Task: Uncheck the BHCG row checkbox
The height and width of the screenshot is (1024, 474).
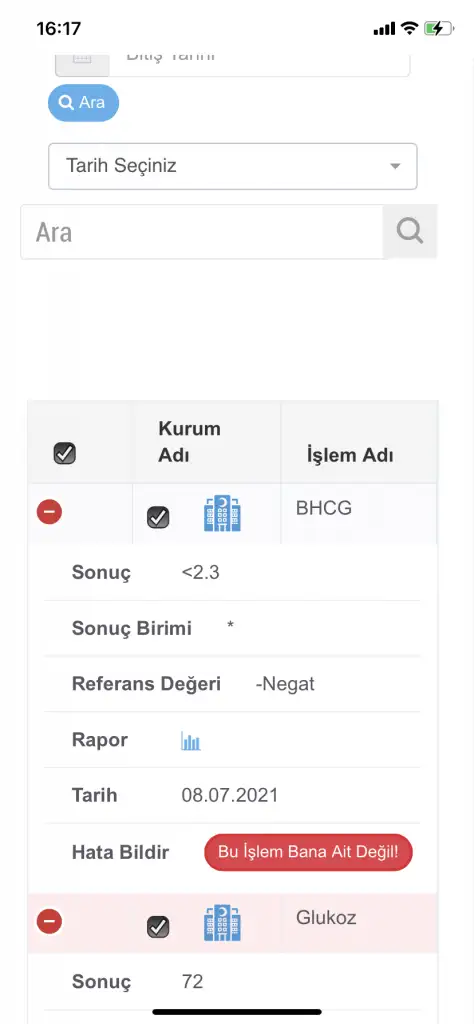Action: pyautogui.click(x=158, y=517)
